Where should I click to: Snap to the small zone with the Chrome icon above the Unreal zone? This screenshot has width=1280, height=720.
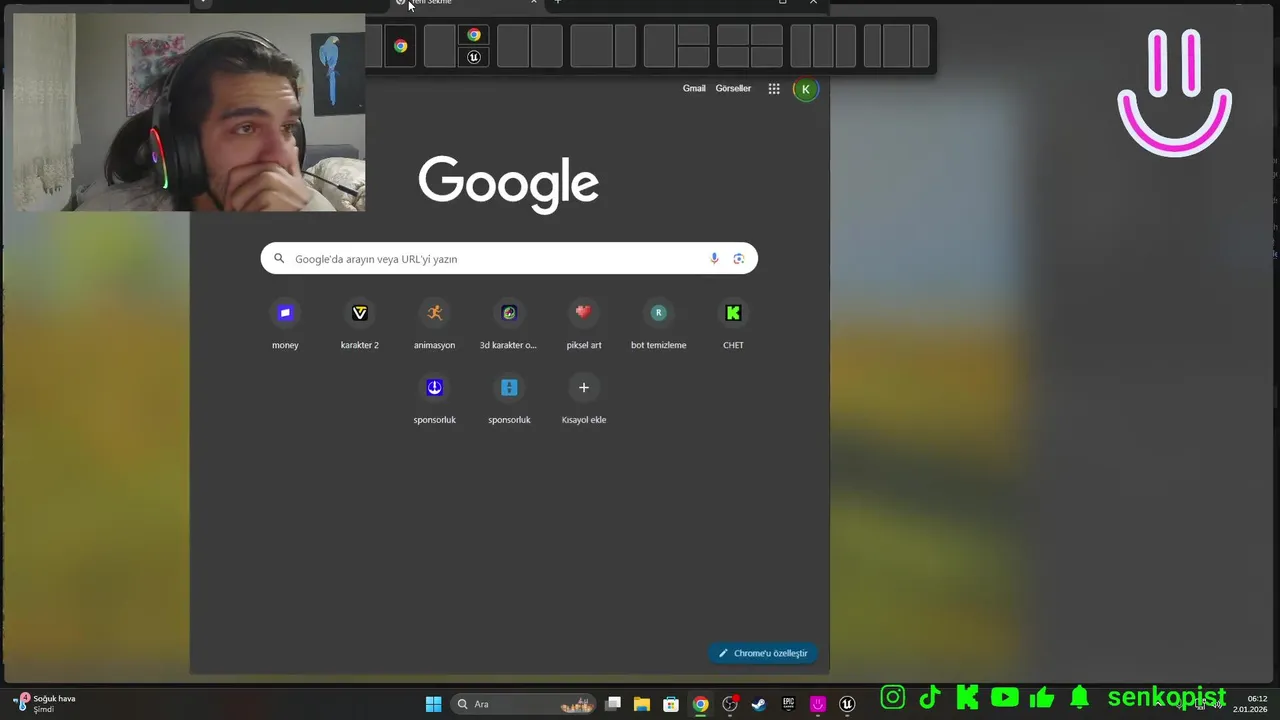474,35
